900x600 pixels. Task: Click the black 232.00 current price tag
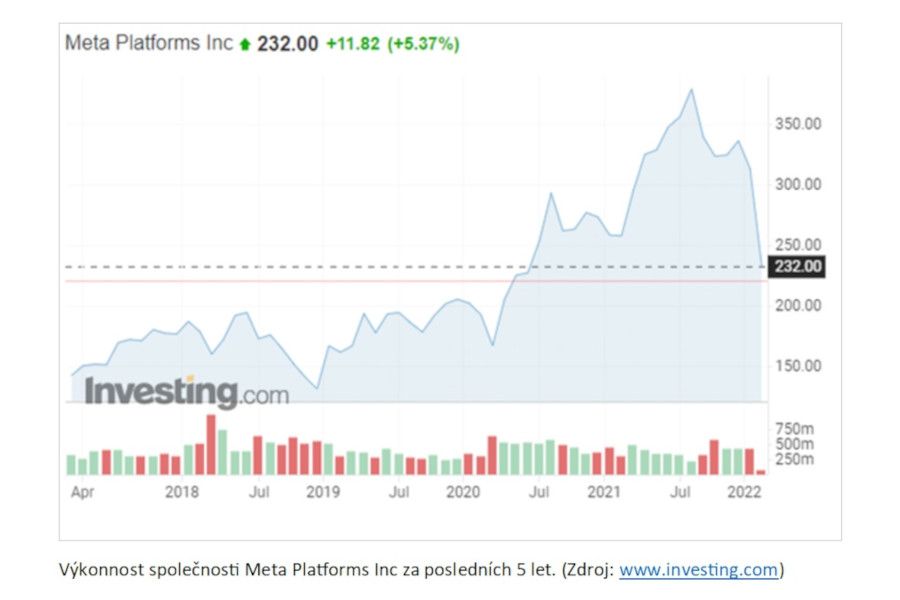[x=798, y=266]
